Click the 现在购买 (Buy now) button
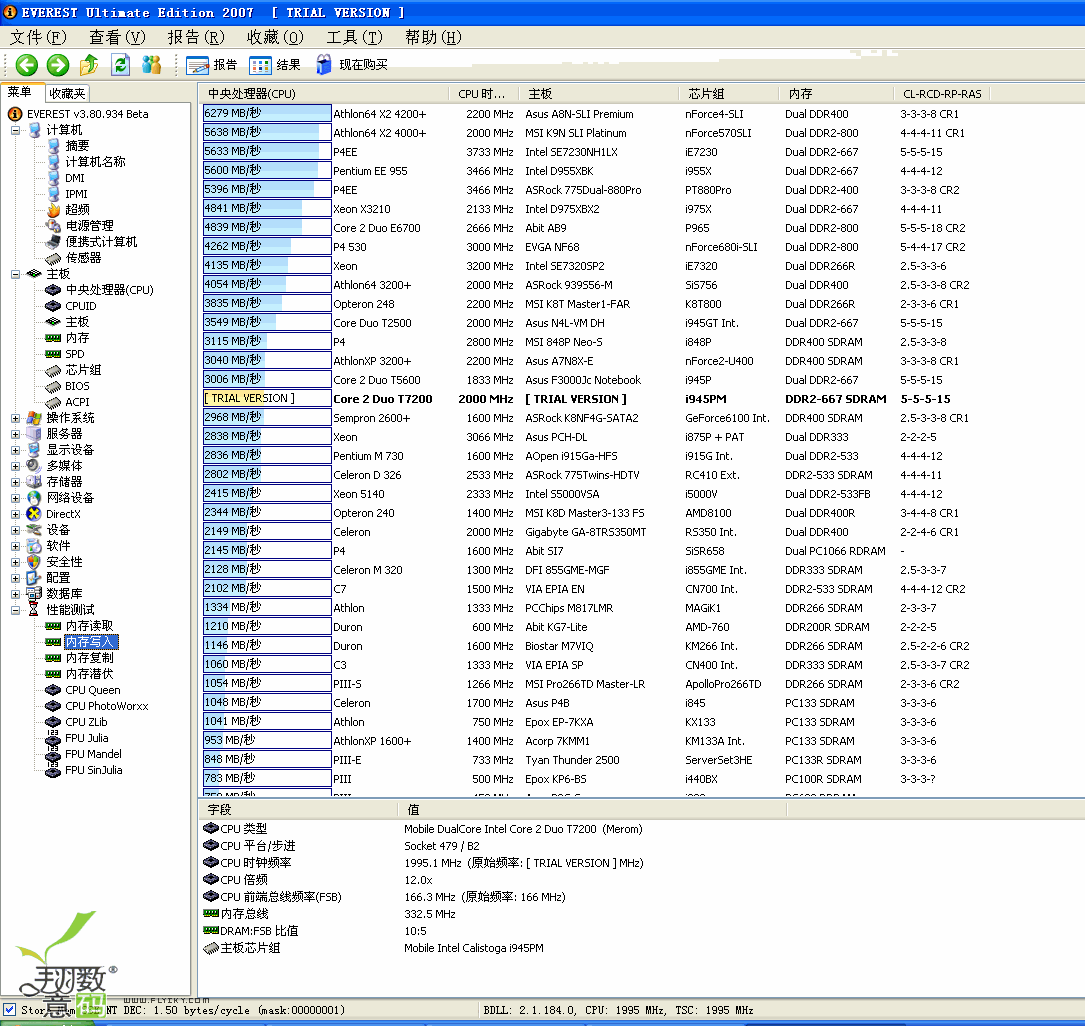Screen dimensions: 1085x1026 point(352,65)
